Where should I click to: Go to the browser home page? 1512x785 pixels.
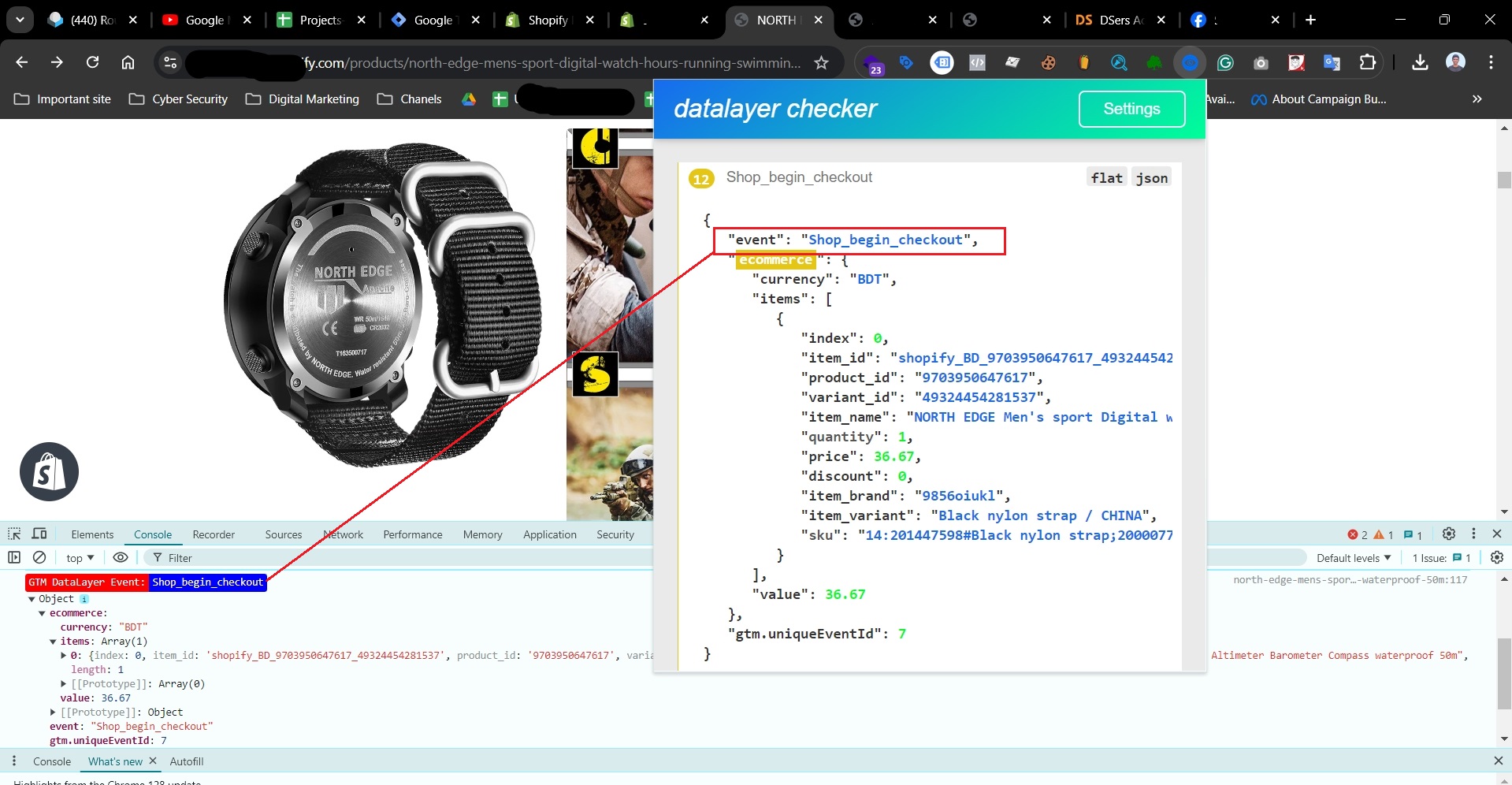[x=128, y=62]
